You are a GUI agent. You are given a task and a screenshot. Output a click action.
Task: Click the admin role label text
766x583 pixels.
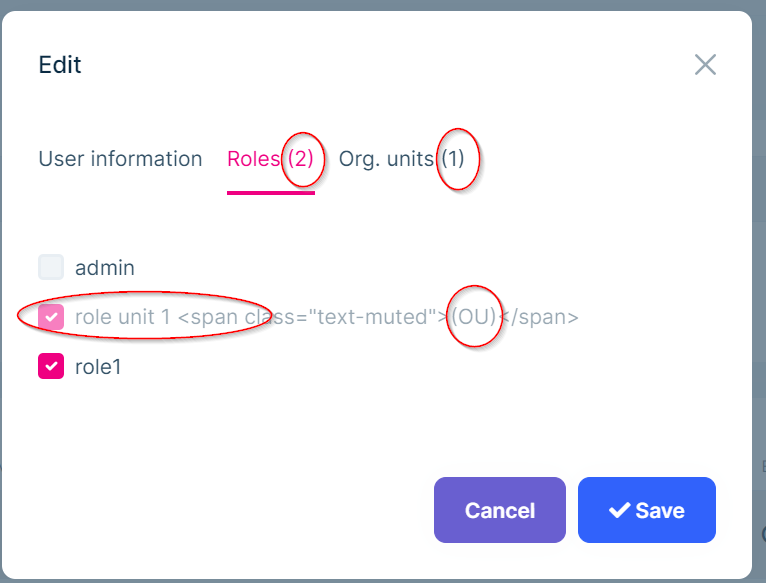pyautogui.click(x=105, y=268)
